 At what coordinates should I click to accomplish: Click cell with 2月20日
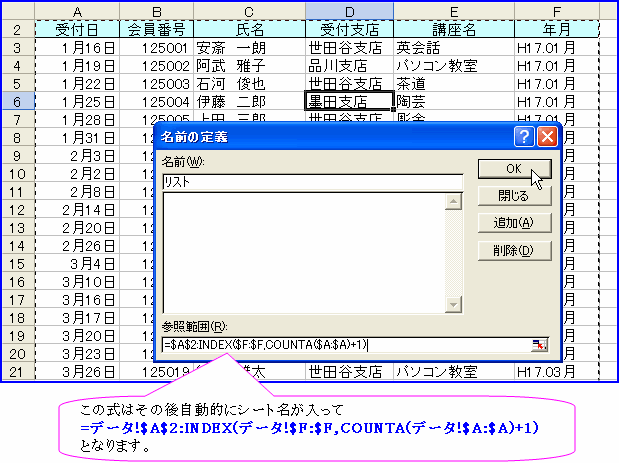(x=77, y=228)
